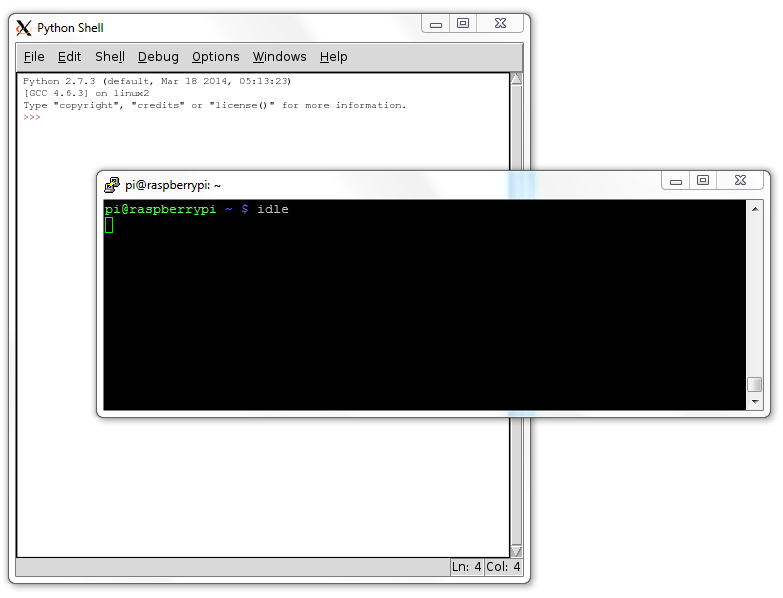Open the Windows menu
The image size is (783, 598).
click(x=280, y=57)
